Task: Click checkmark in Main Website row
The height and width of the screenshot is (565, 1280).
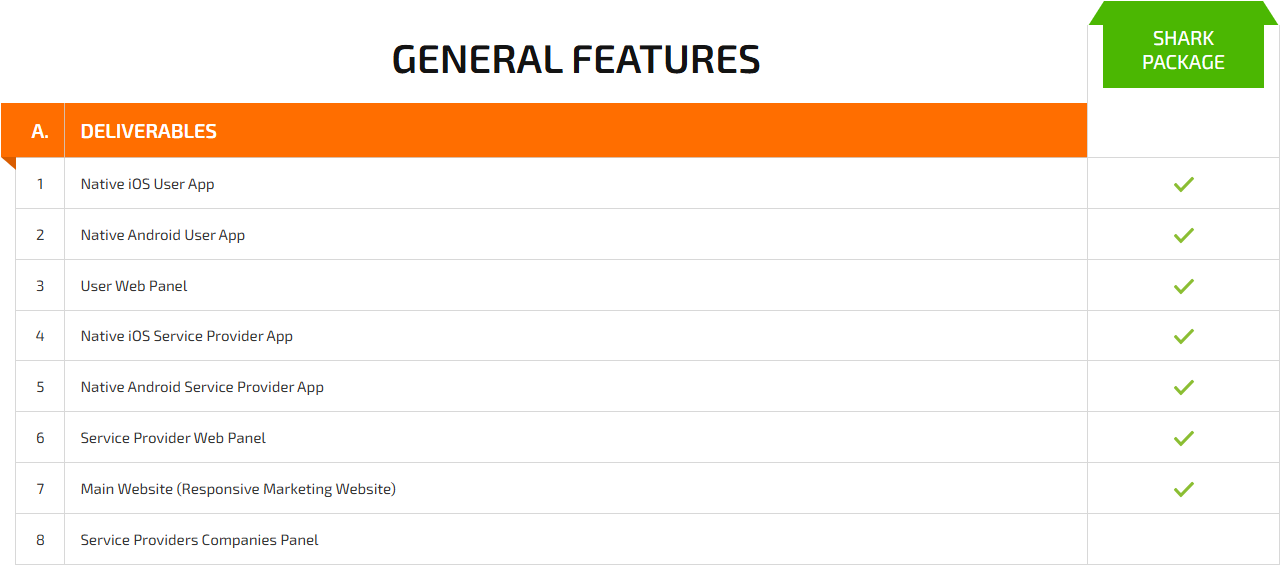Action: (1184, 489)
